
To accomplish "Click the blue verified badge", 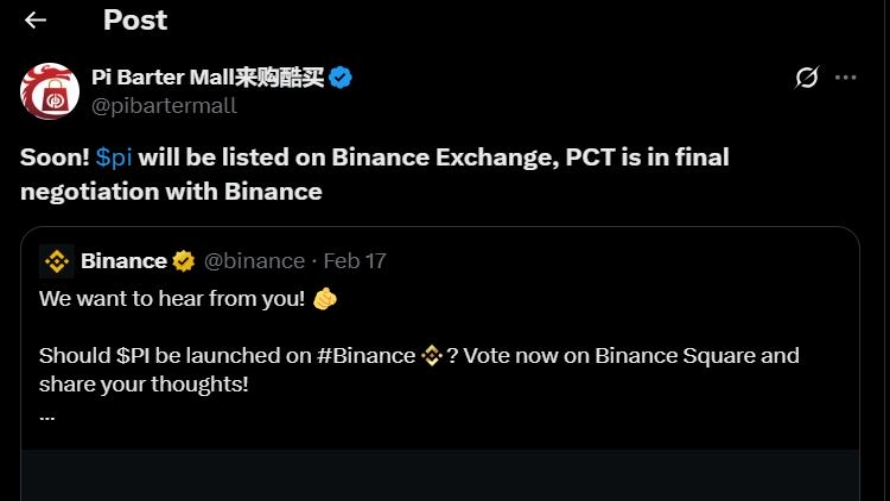I will tap(340, 77).
